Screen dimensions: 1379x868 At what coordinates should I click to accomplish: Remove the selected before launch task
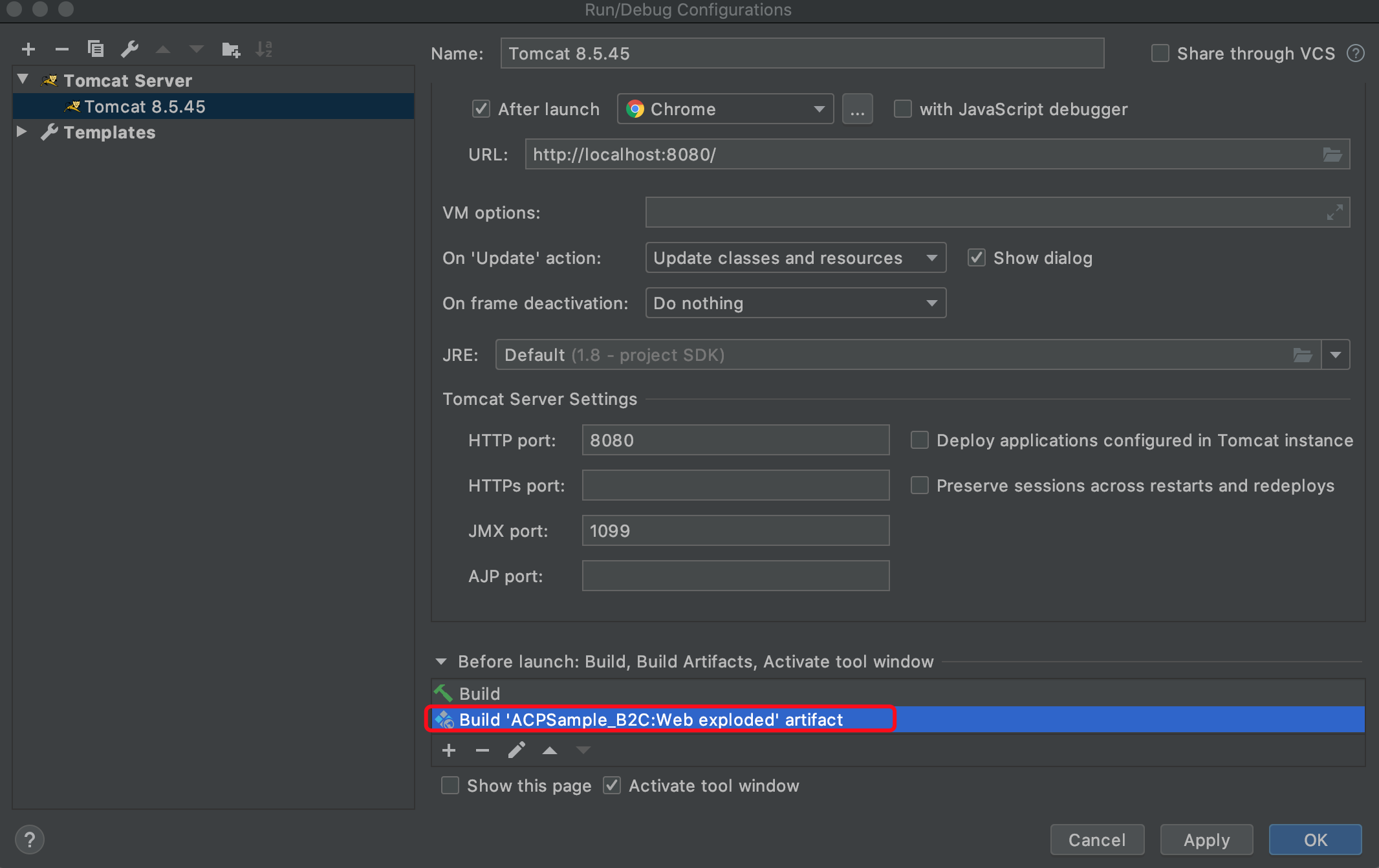[x=483, y=750]
